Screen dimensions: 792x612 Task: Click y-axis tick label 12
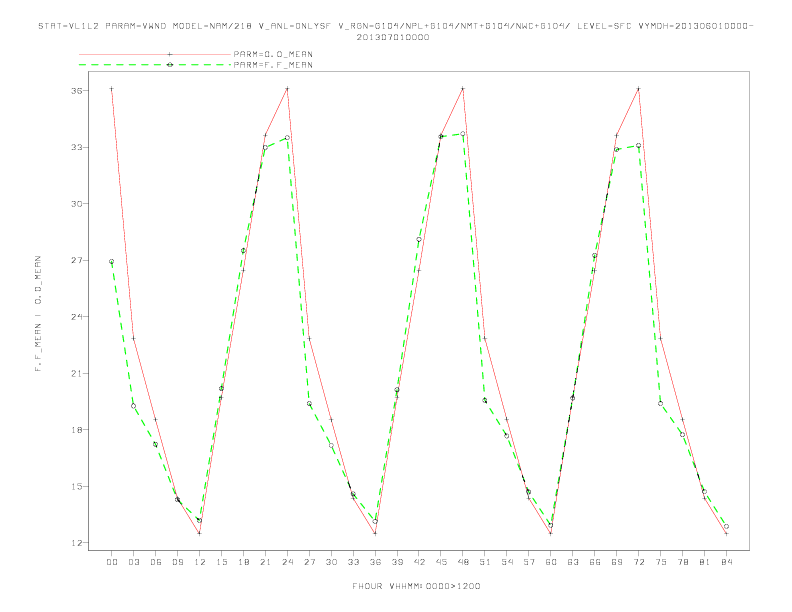click(77, 543)
